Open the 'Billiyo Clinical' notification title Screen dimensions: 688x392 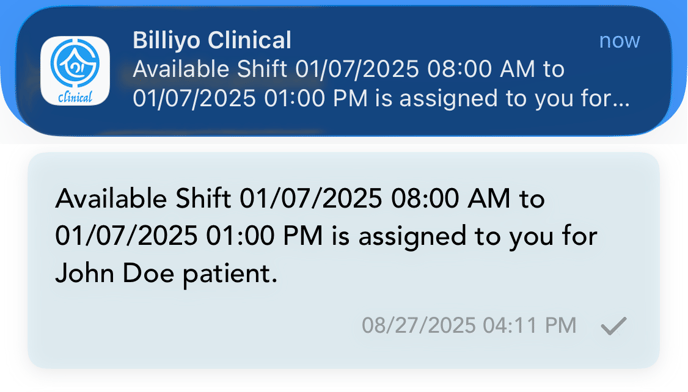[212, 40]
